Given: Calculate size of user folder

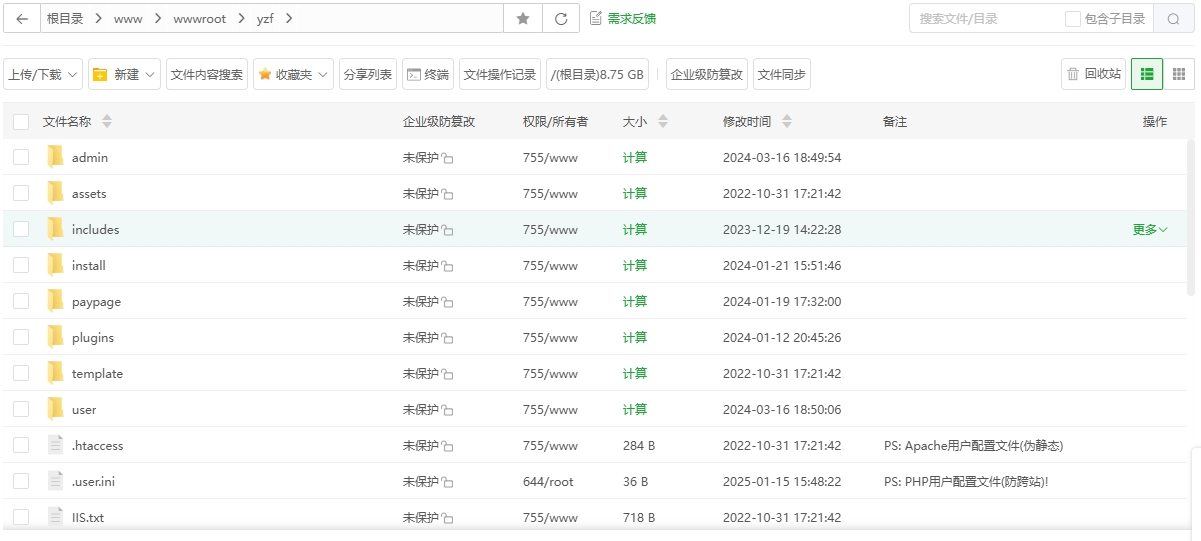Looking at the screenshot, I should (635, 410).
